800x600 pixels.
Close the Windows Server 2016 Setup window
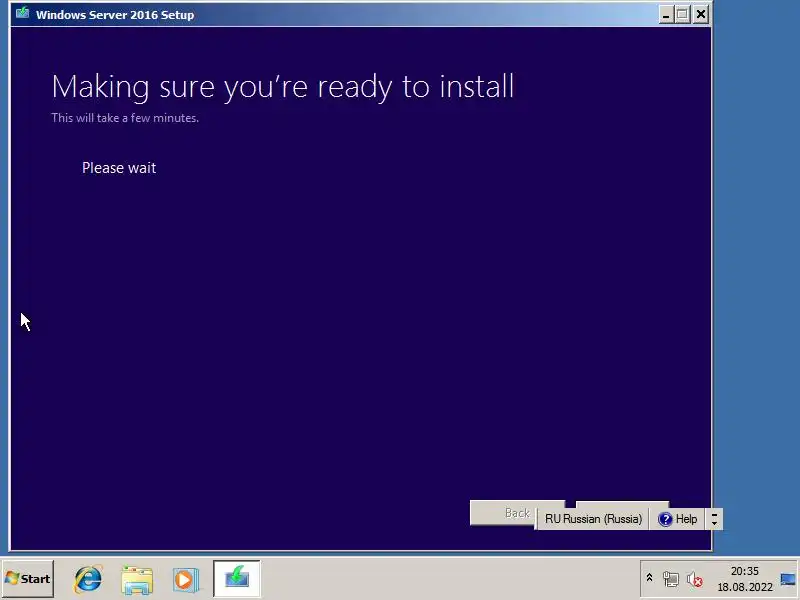701,14
